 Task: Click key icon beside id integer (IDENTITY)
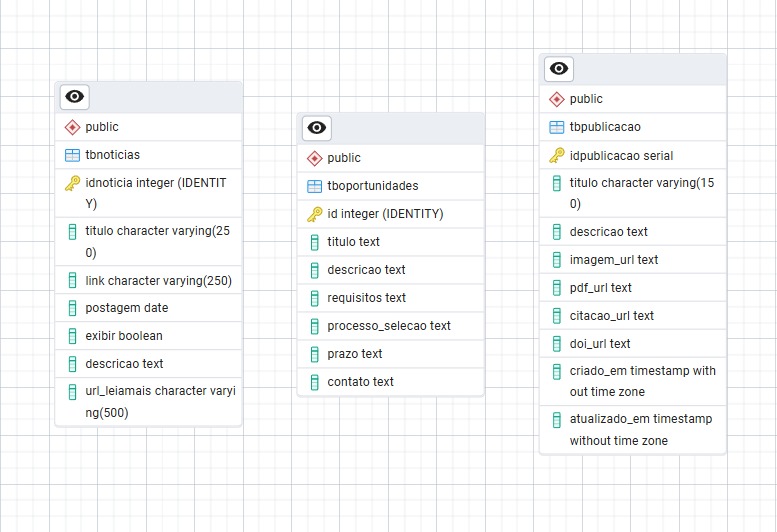314,214
